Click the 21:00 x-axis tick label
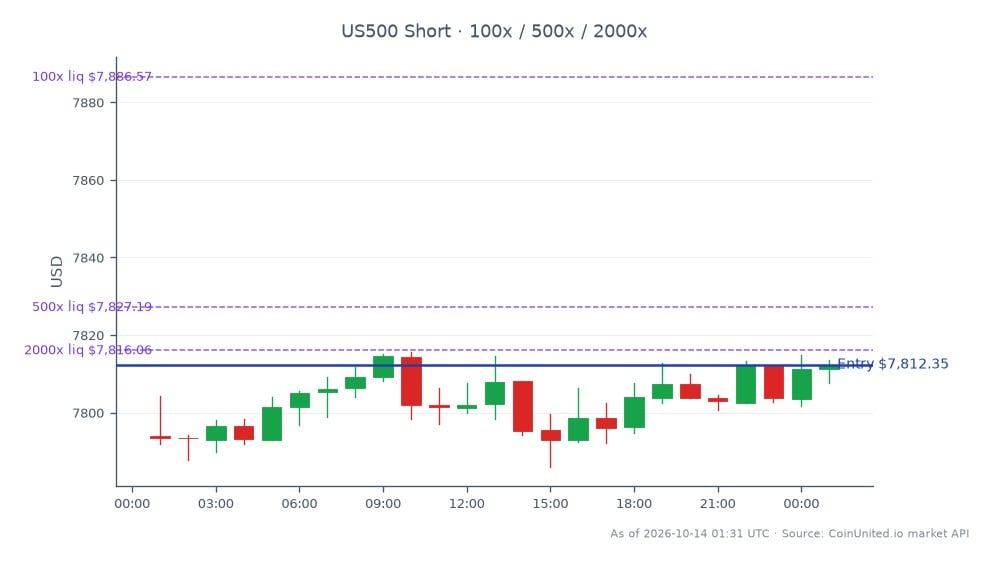This screenshot has height=564, width=993. (x=718, y=504)
